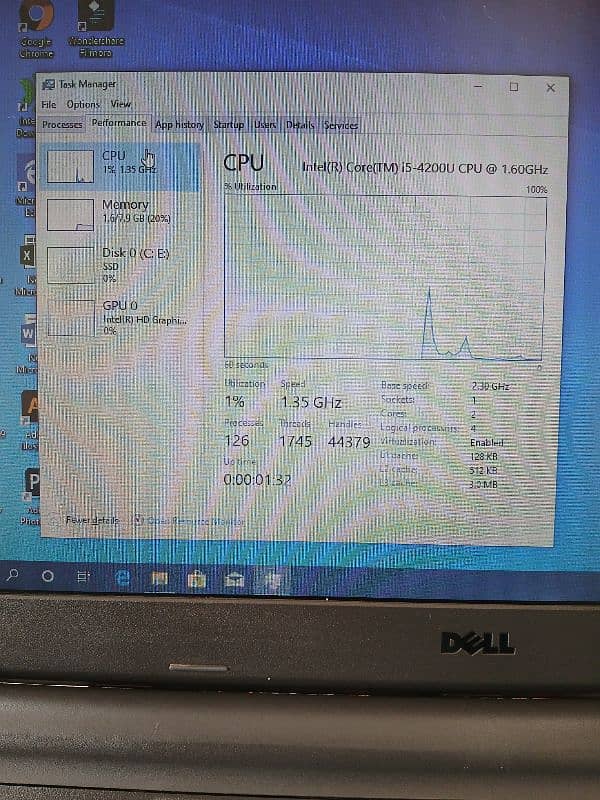Open the Users tab
The width and height of the screenshot is (600, 800).
point(265,124)
